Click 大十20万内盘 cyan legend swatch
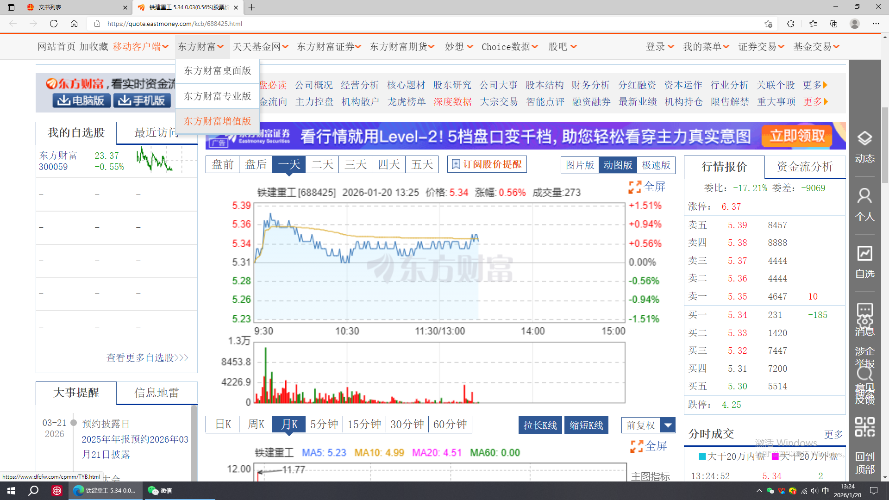This screenshot has height=500, width=889. 702,456
